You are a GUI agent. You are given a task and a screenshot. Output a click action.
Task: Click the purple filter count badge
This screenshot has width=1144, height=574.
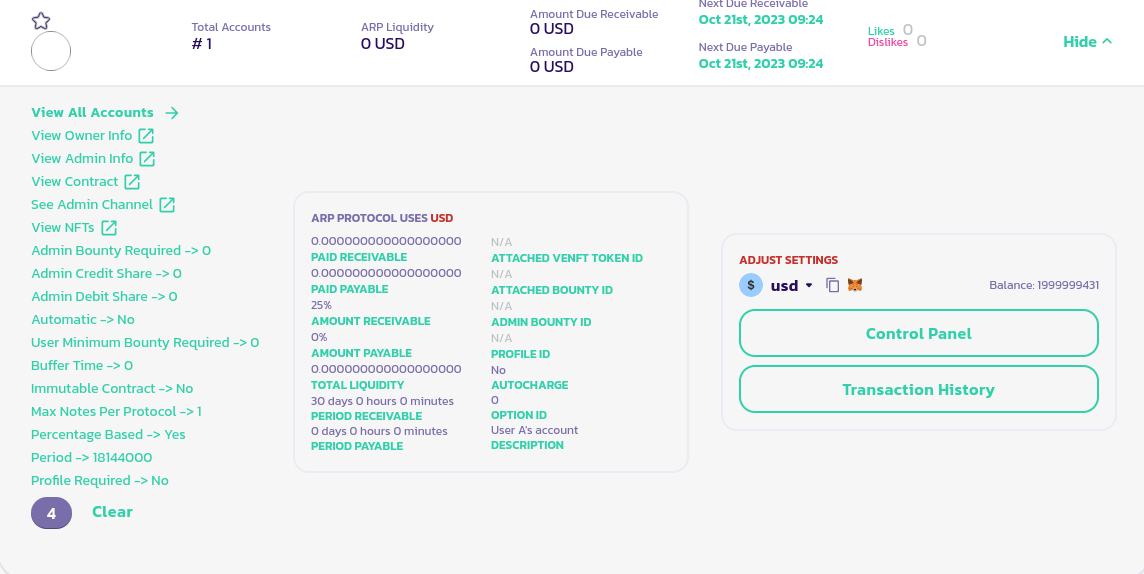click(51, 513)
